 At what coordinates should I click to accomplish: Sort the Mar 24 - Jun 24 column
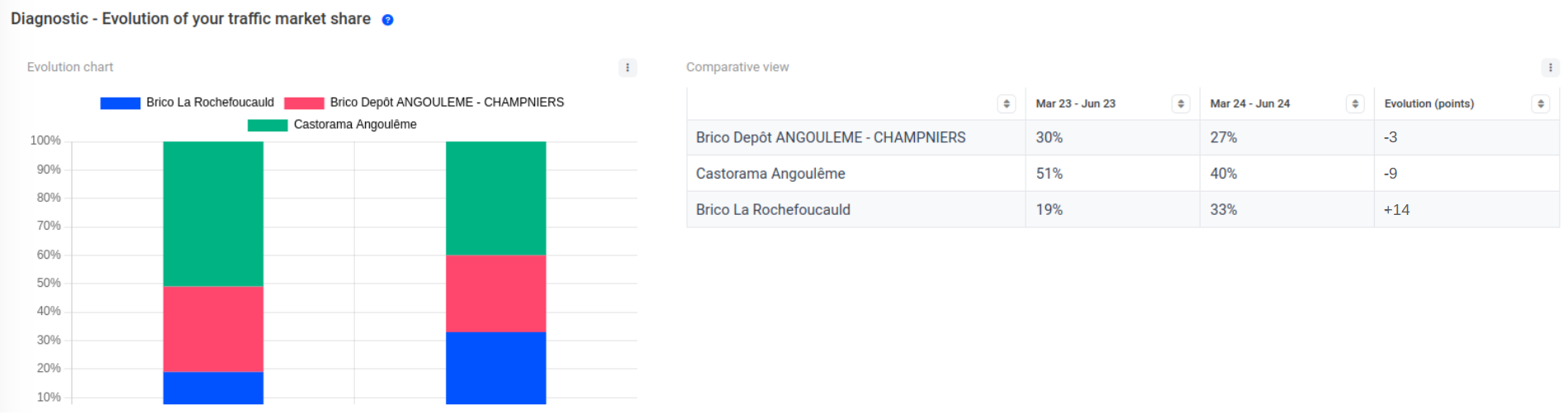[1354, 104]
